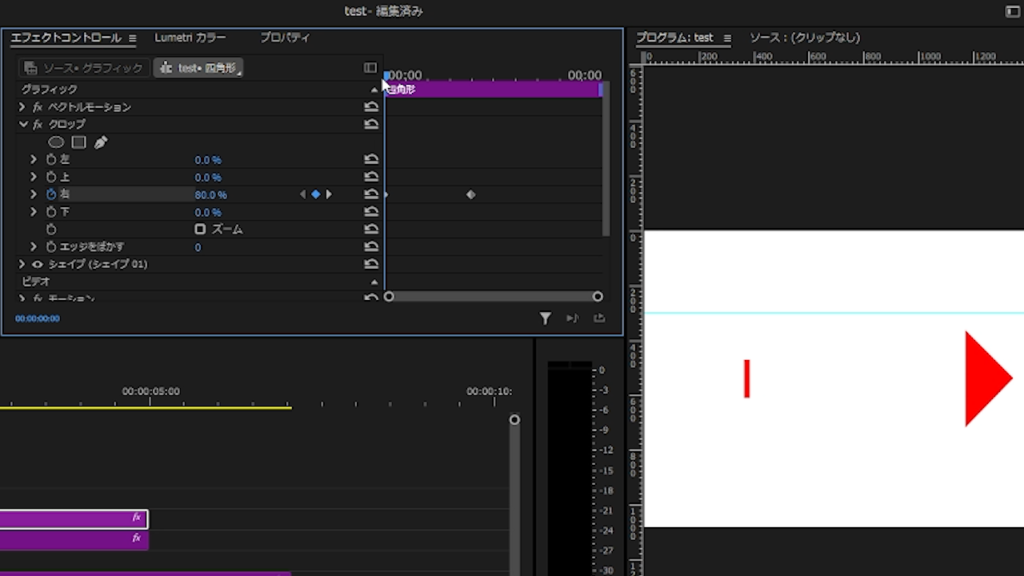Toggle animation stopwatch for 左
This screenshot has height=576, width=1024.
[51, 159]
